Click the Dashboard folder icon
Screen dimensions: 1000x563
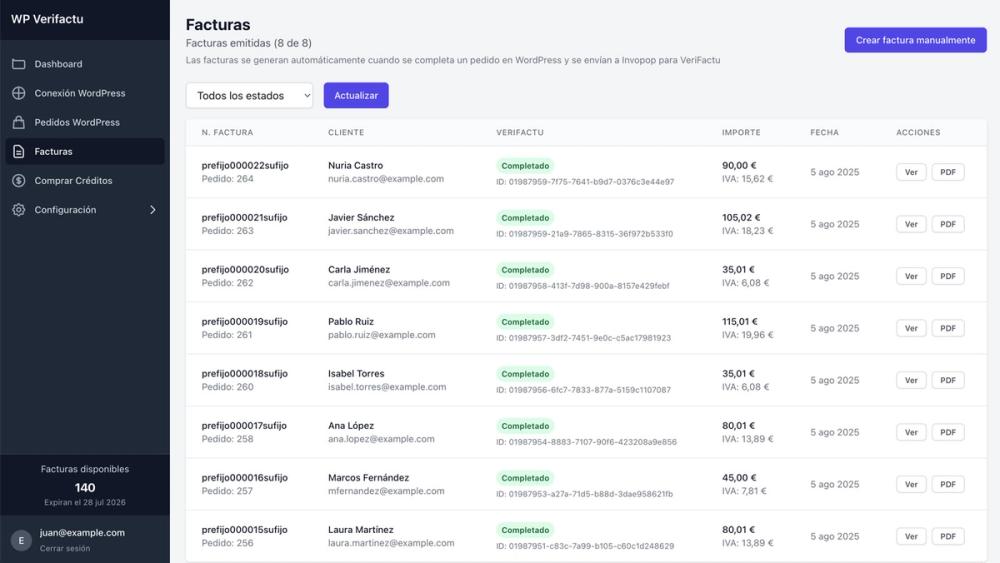tap(18, 64)
